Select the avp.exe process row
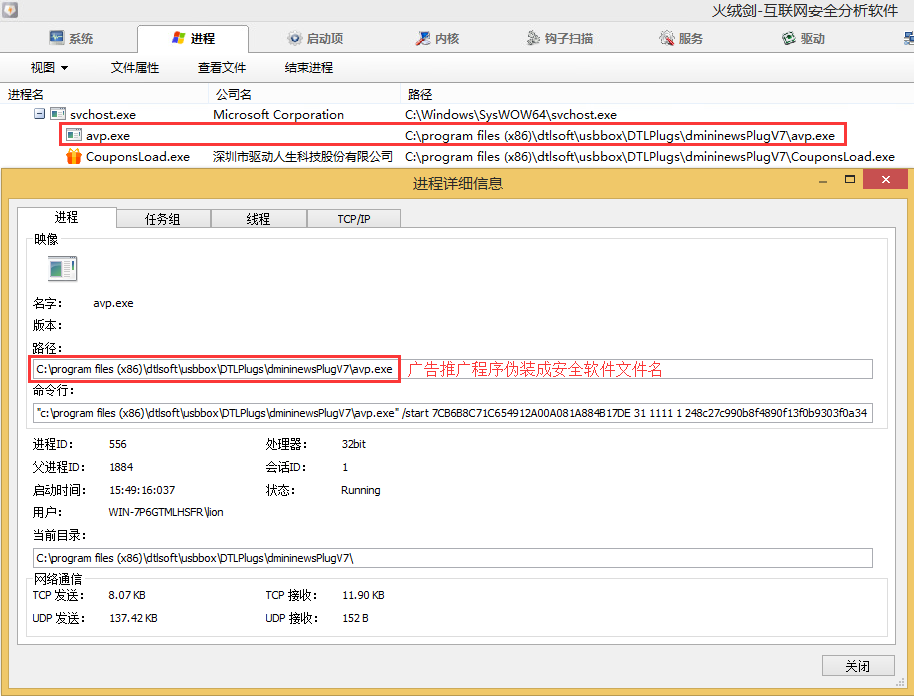 click(110, 135)
